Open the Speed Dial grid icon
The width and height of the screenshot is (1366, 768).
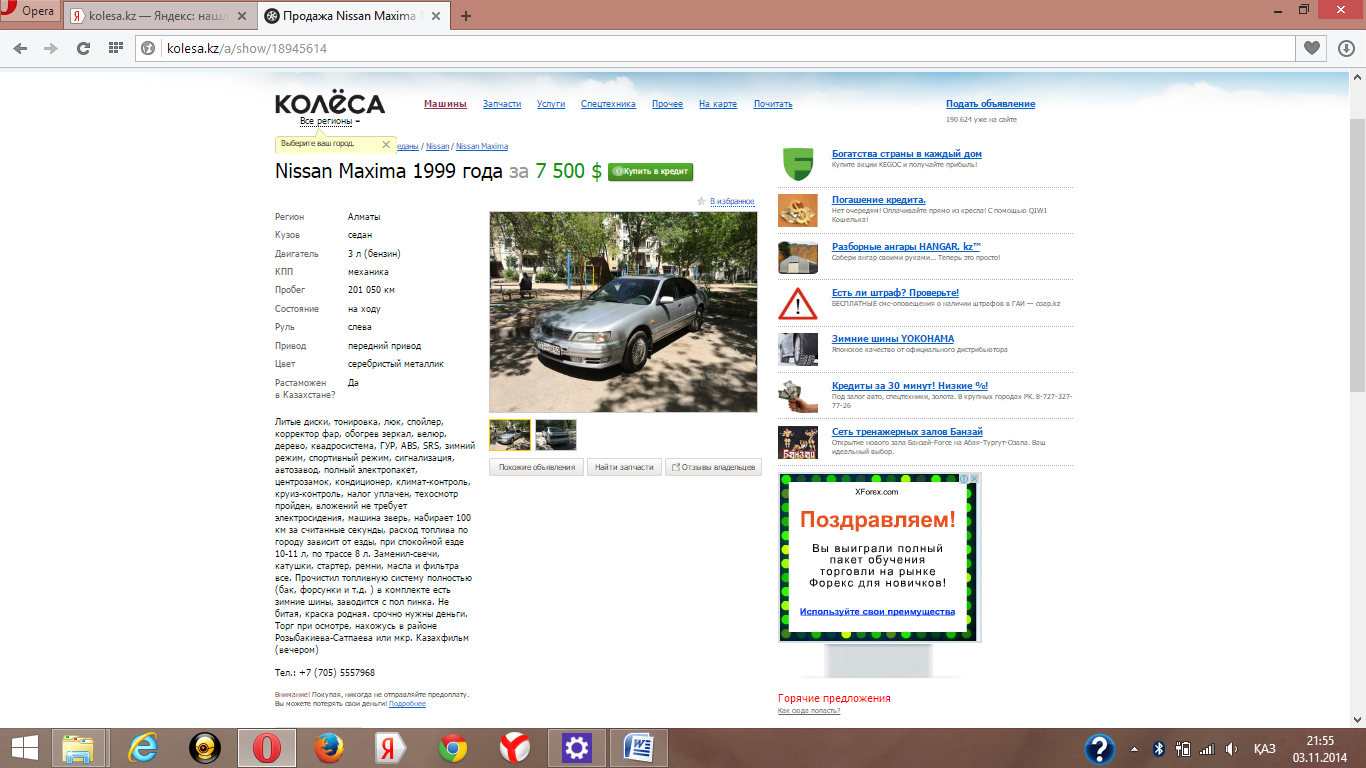tap(115, 48)
